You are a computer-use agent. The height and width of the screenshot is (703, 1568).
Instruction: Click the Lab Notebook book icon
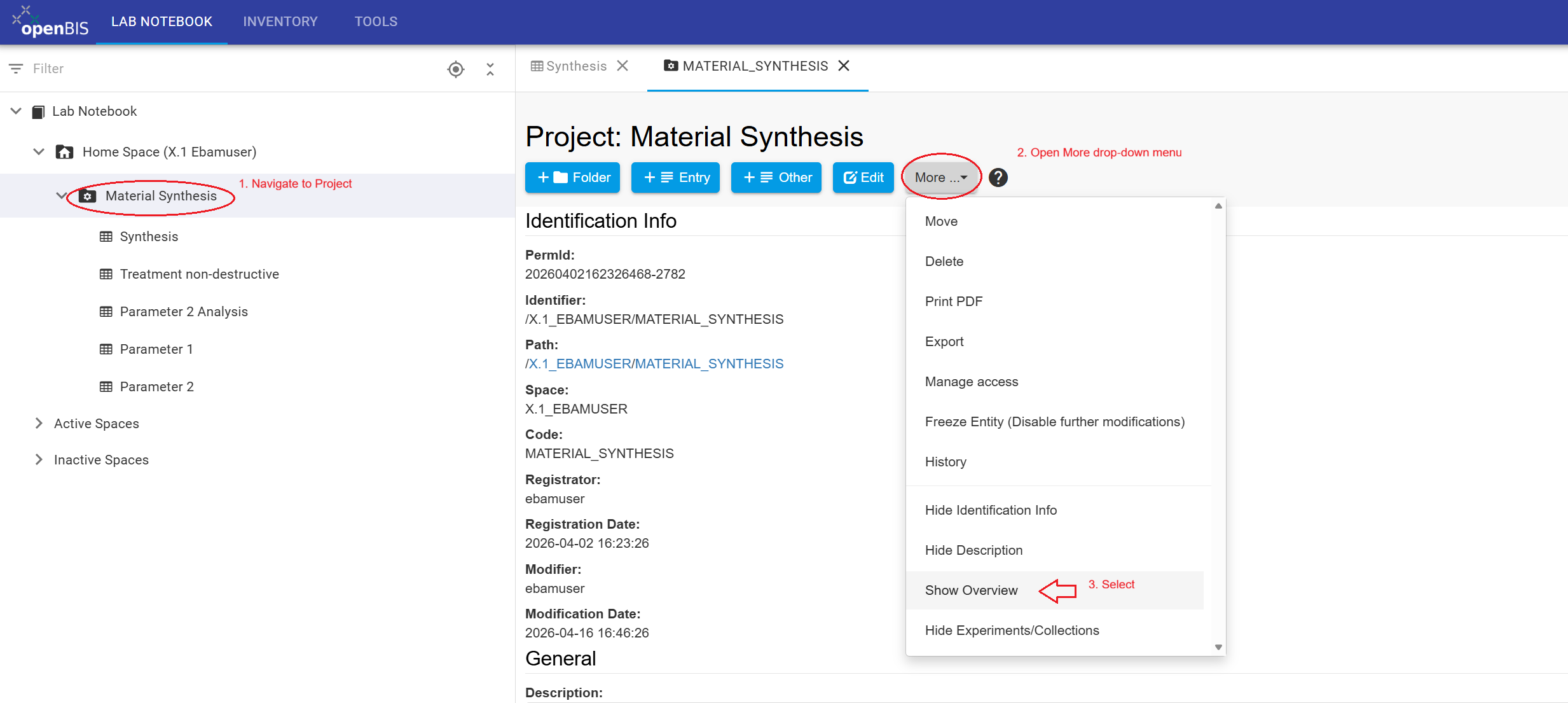38,112
